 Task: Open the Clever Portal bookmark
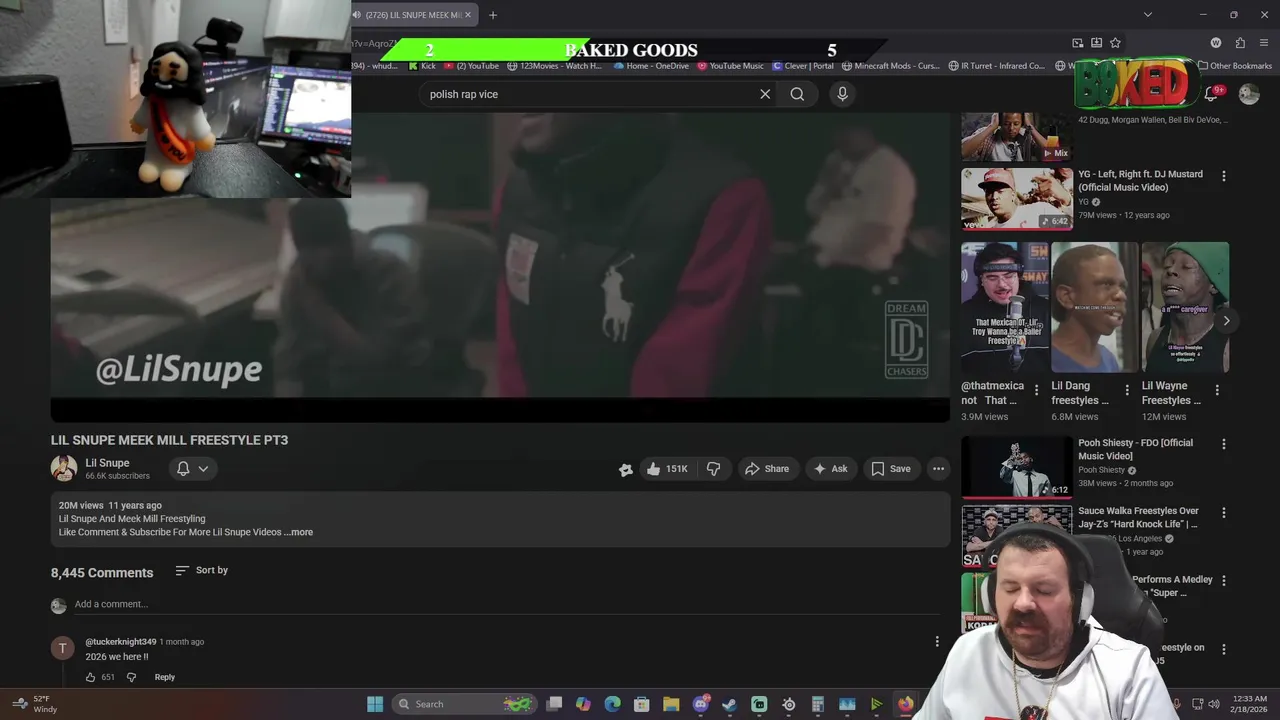803,66
